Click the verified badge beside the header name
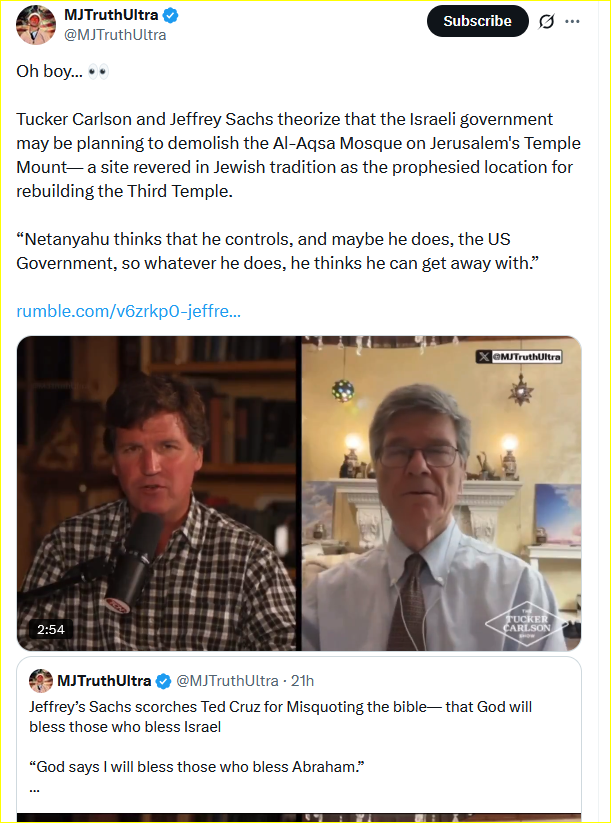The width and height of the screenshot is (611, 823). pyautogui.click(x=171, y=16)
